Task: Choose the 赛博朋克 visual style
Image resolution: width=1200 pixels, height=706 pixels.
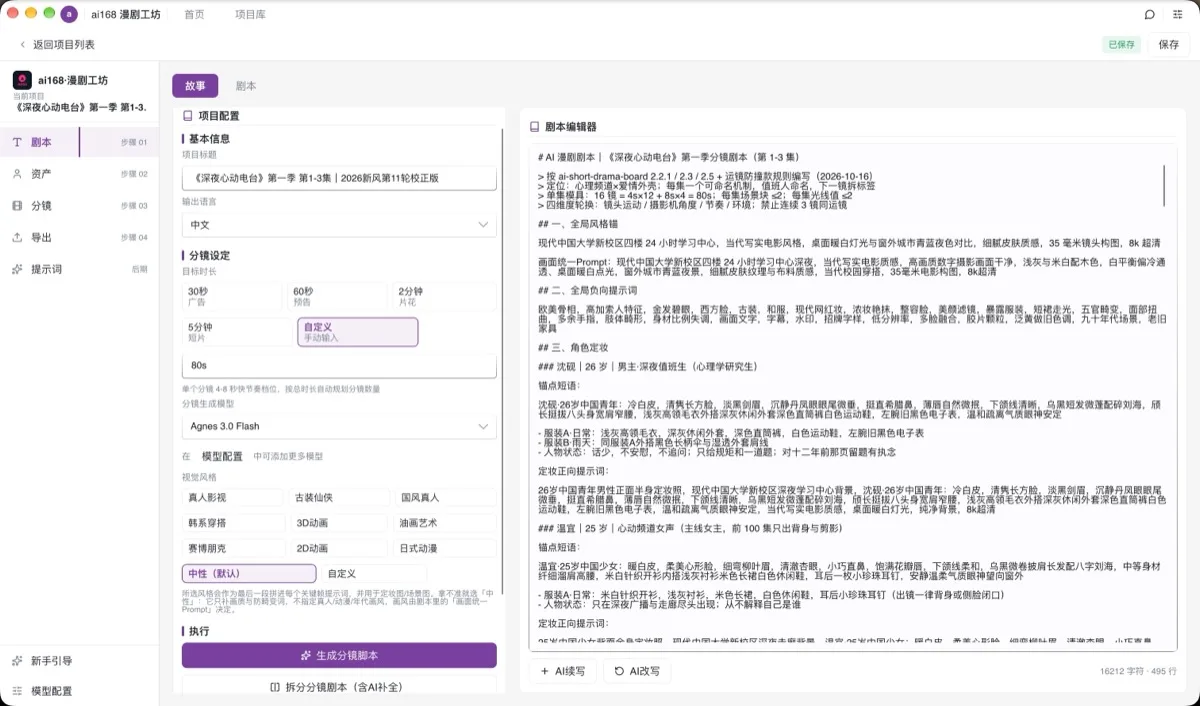Action: point(232,548)
